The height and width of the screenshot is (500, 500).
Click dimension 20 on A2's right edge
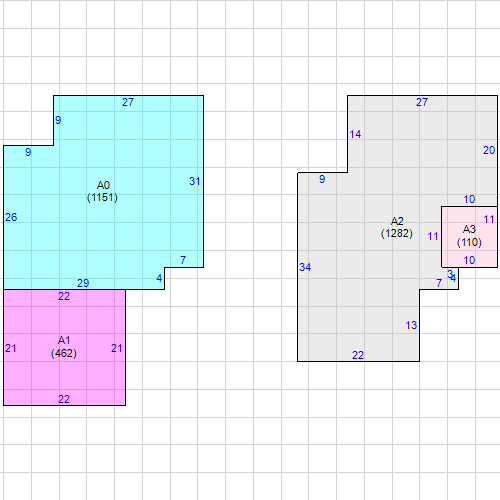coord(489,150)
